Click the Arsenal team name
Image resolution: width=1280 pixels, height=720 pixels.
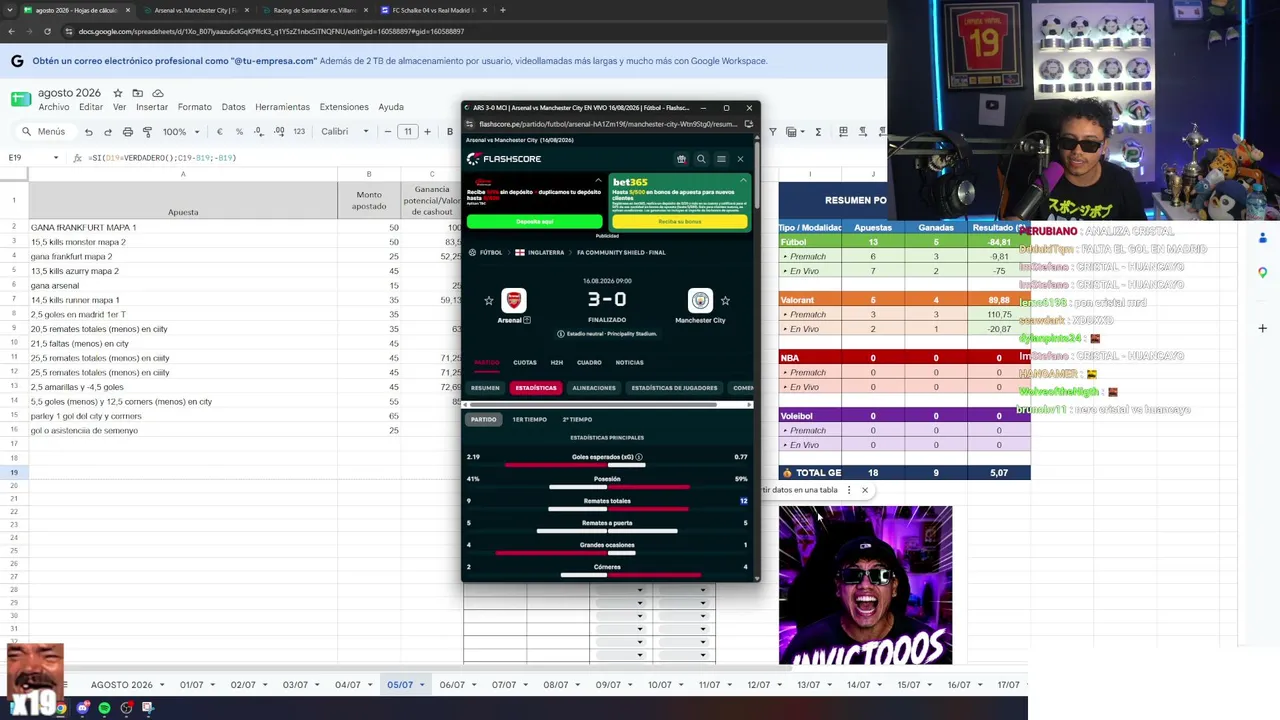pos(510,320)
